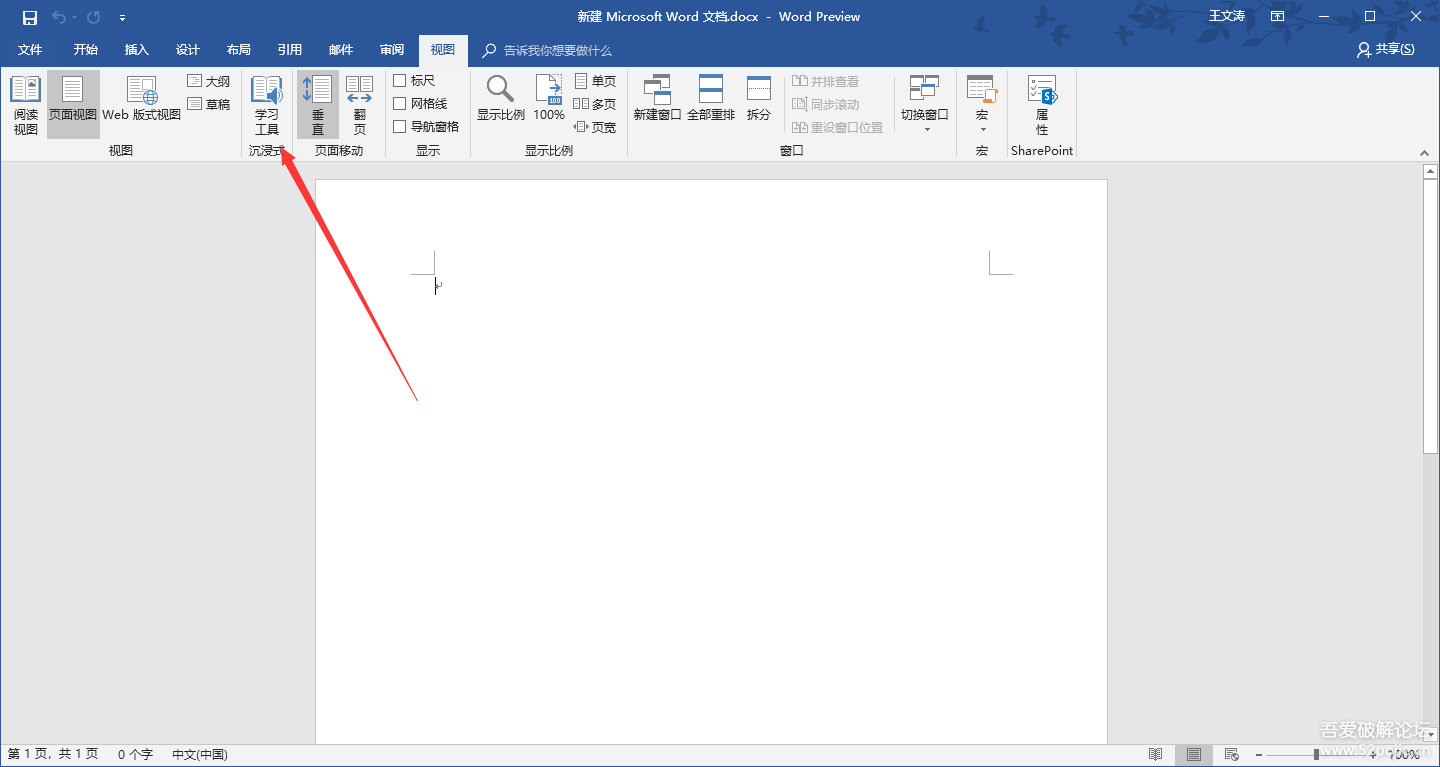The width and height of the screenshot is (1440, 767).
Task: Click the 中文(中国) language indicator
Action: (x=200, y=754)
